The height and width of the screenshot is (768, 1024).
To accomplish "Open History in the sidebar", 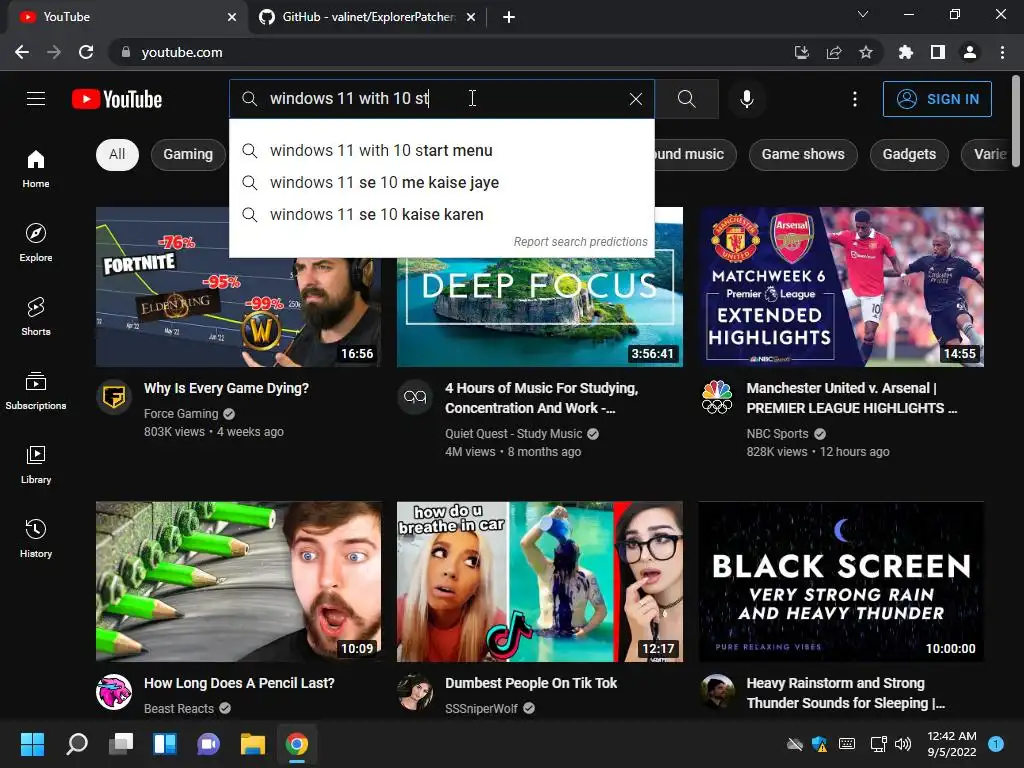I will 36,538.
